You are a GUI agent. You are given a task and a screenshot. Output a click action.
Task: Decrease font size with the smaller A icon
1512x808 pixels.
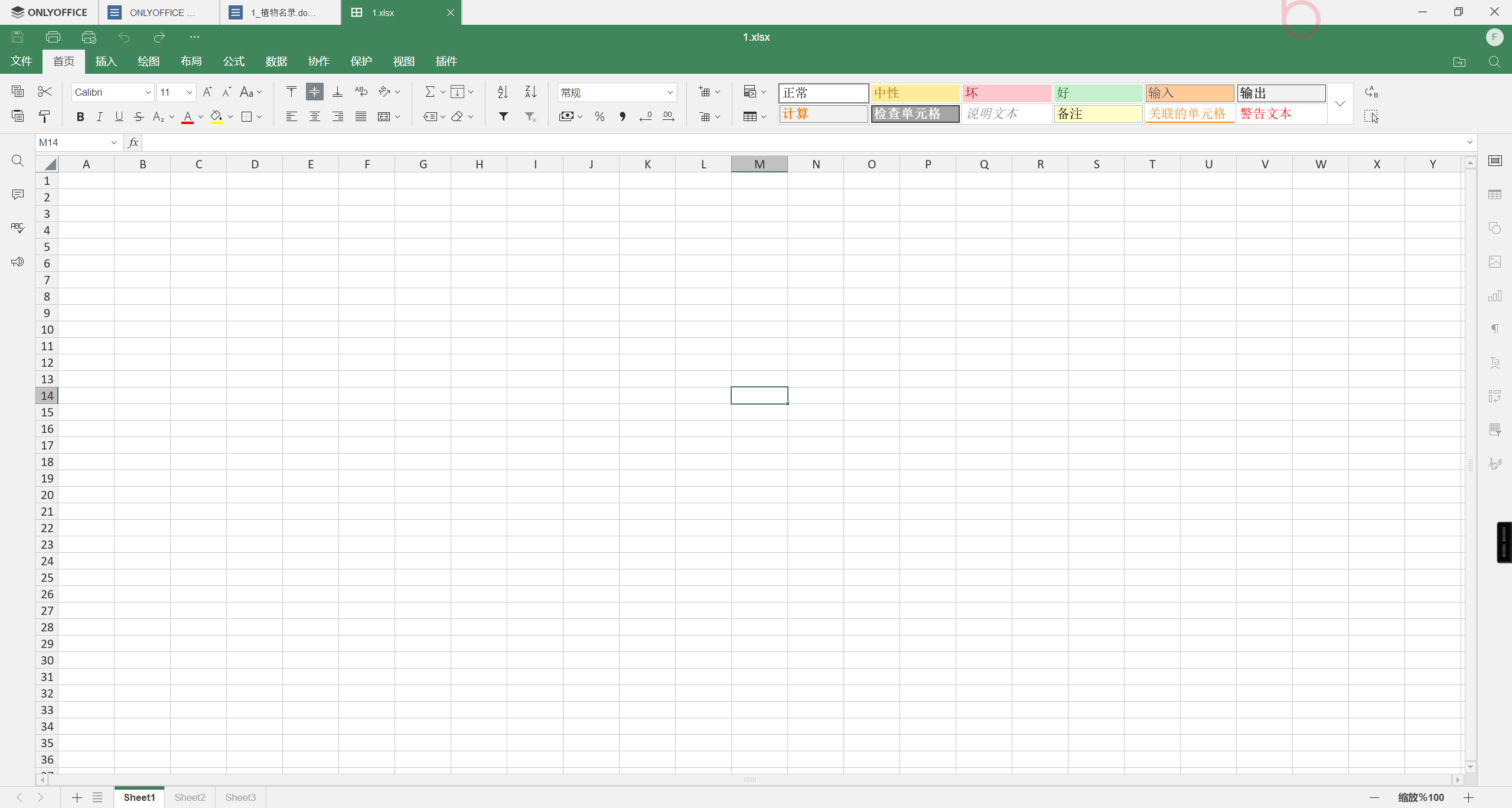(226, 92)
